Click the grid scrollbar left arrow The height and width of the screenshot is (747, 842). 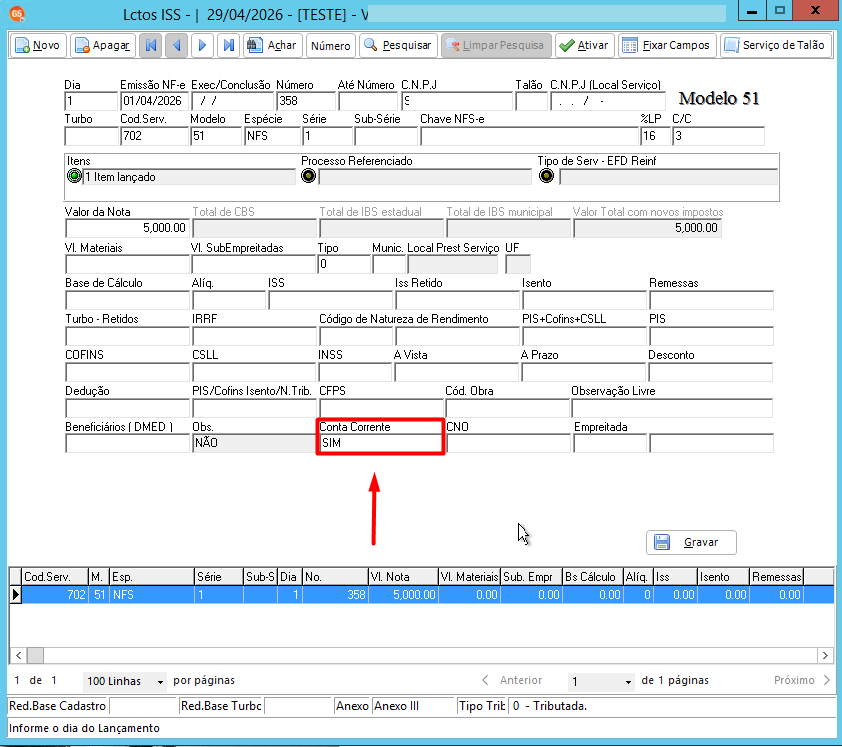[18, 655]
